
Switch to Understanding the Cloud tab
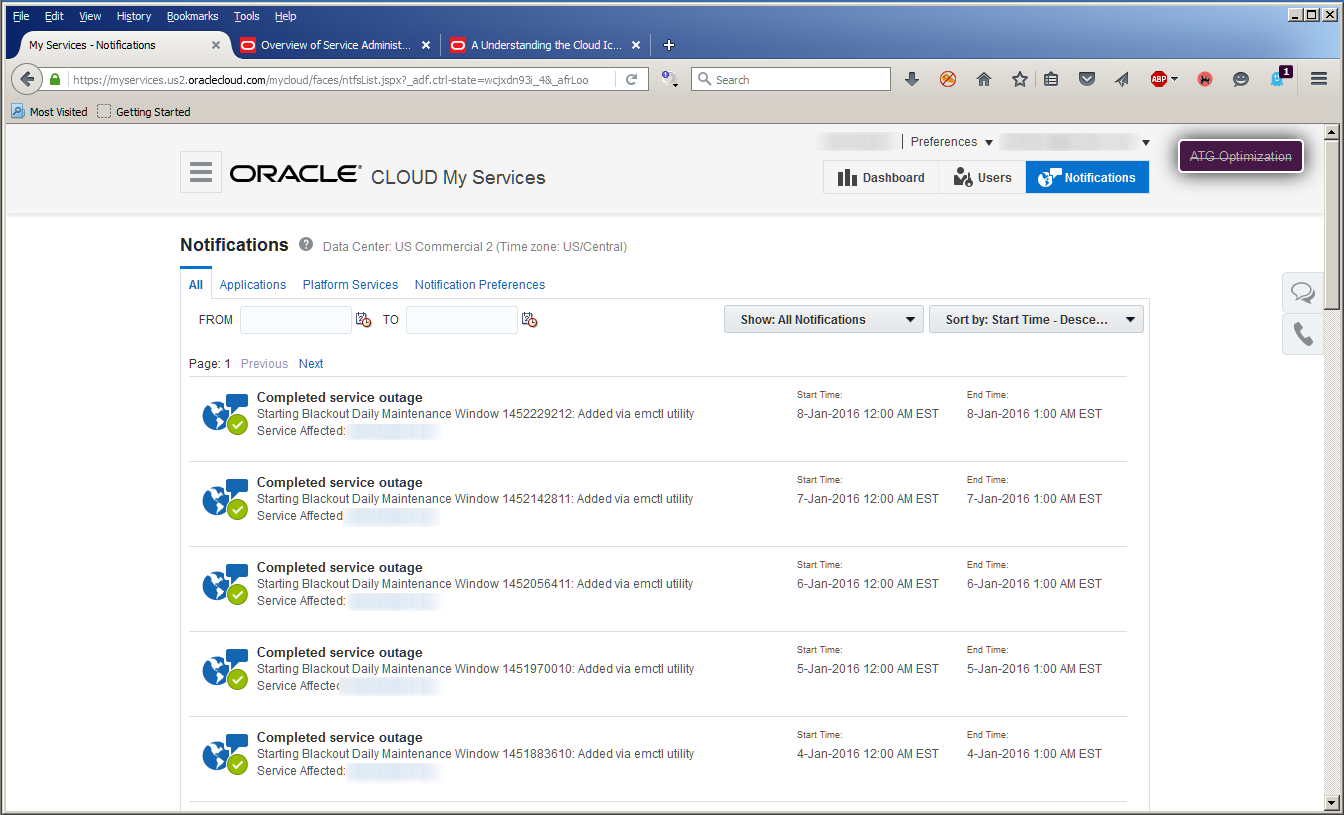546,45
